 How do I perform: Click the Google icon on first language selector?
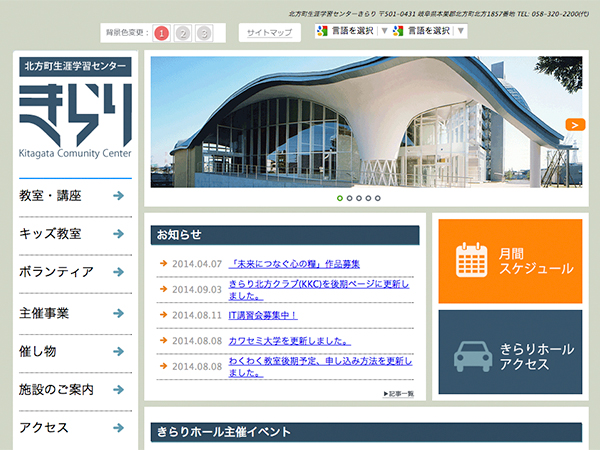click(322, 32)
